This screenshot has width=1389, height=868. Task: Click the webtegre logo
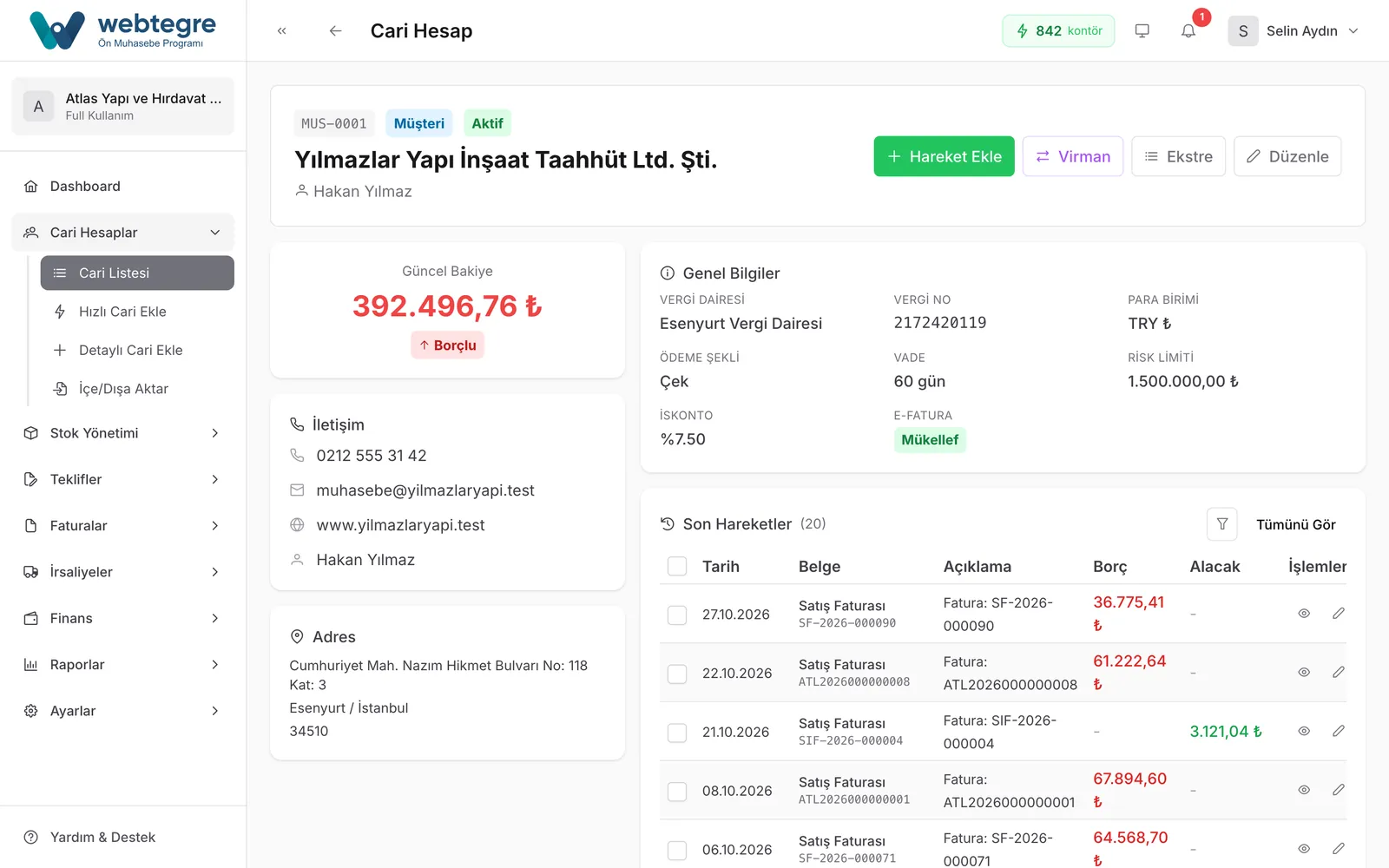122,30
